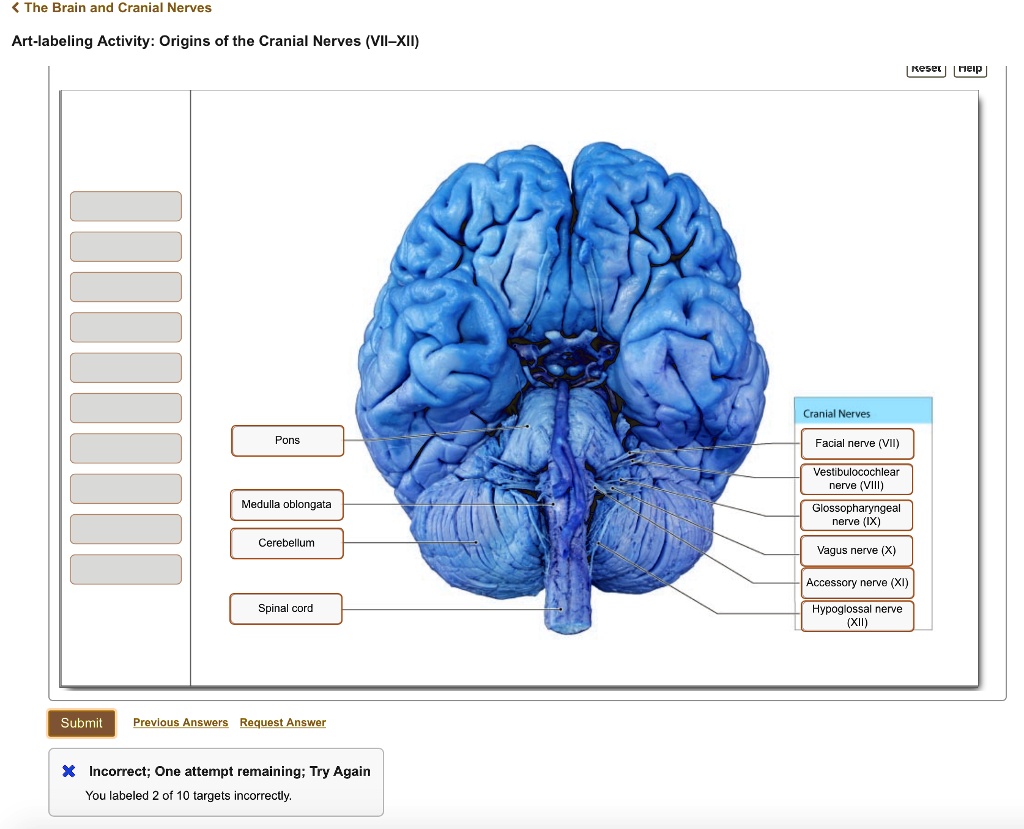Click the bottom empty label slot
The image size is (1024, 829).
[125, 569]
